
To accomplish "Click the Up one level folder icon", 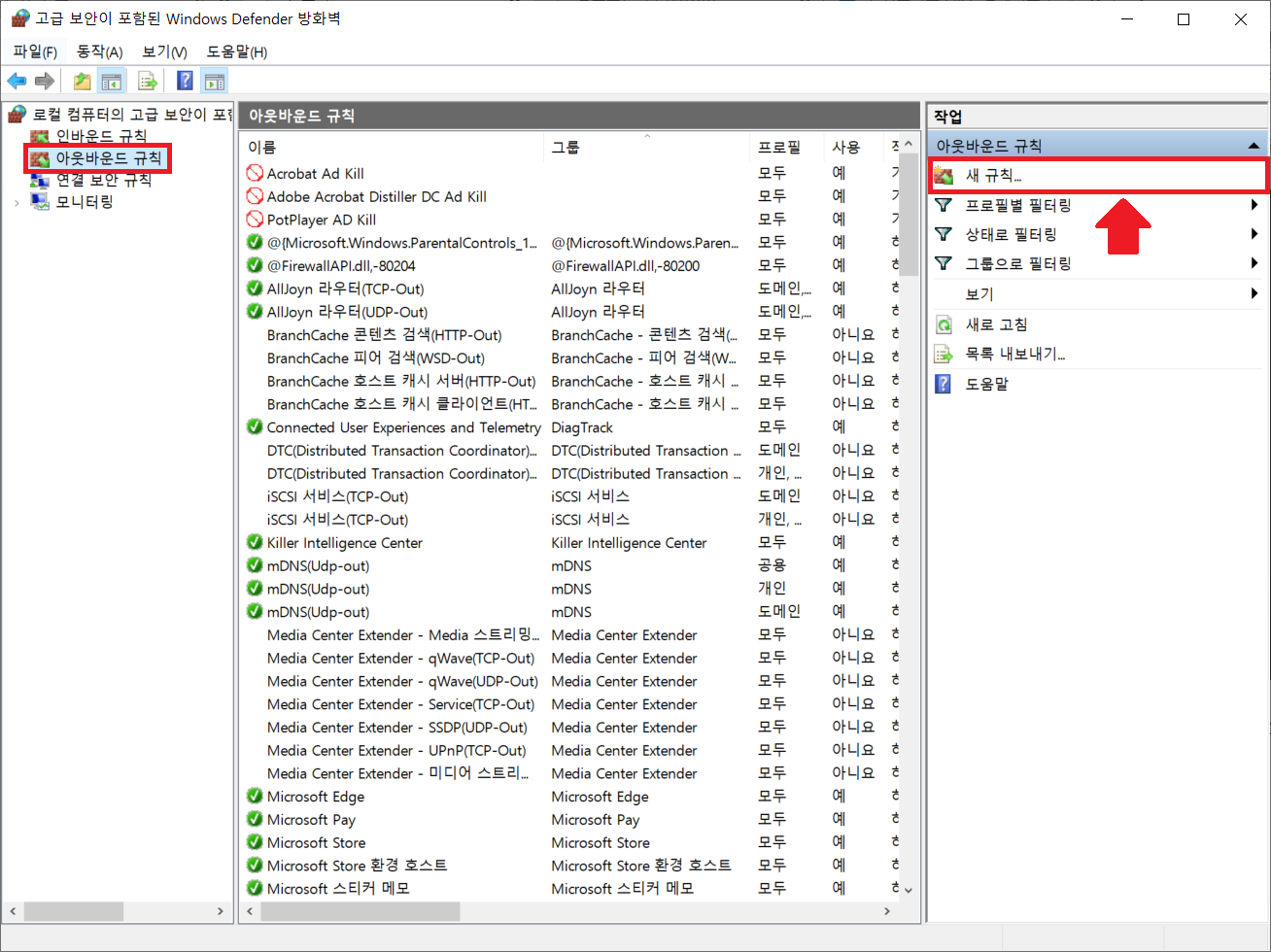I will (83, 82).
